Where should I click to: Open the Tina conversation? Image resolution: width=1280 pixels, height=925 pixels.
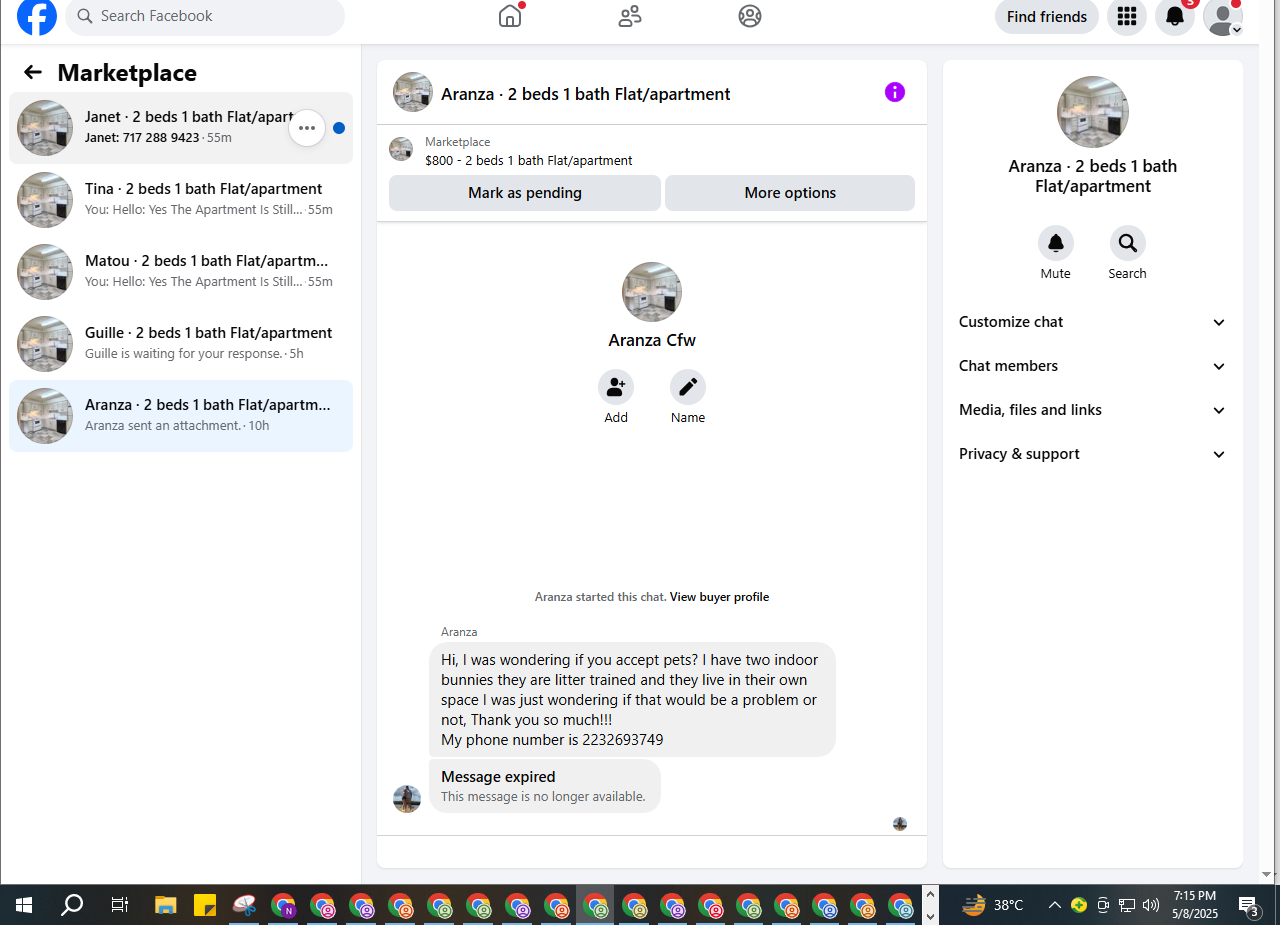point(181,200)
